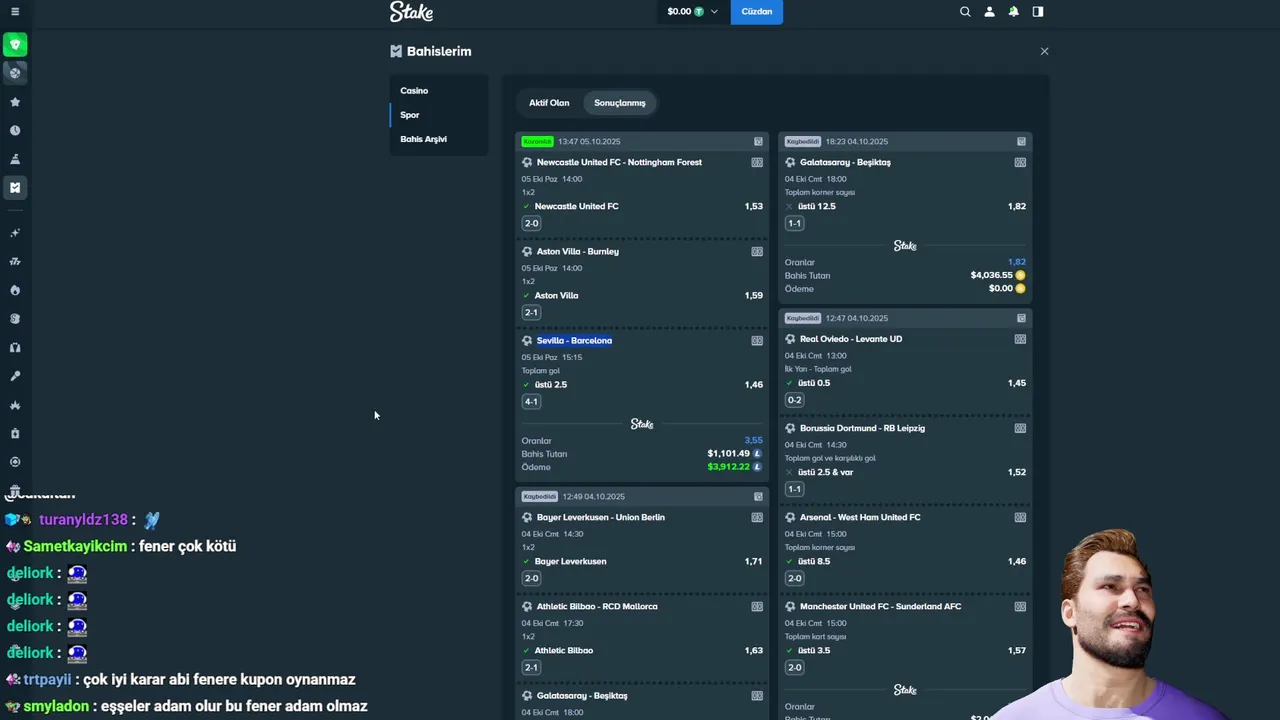Image resolution: width=1280 pixels, height=720 pixels.
Task: Click the 2-1 score badge for Aston Villa - Burnley
Action: [531, 313]
